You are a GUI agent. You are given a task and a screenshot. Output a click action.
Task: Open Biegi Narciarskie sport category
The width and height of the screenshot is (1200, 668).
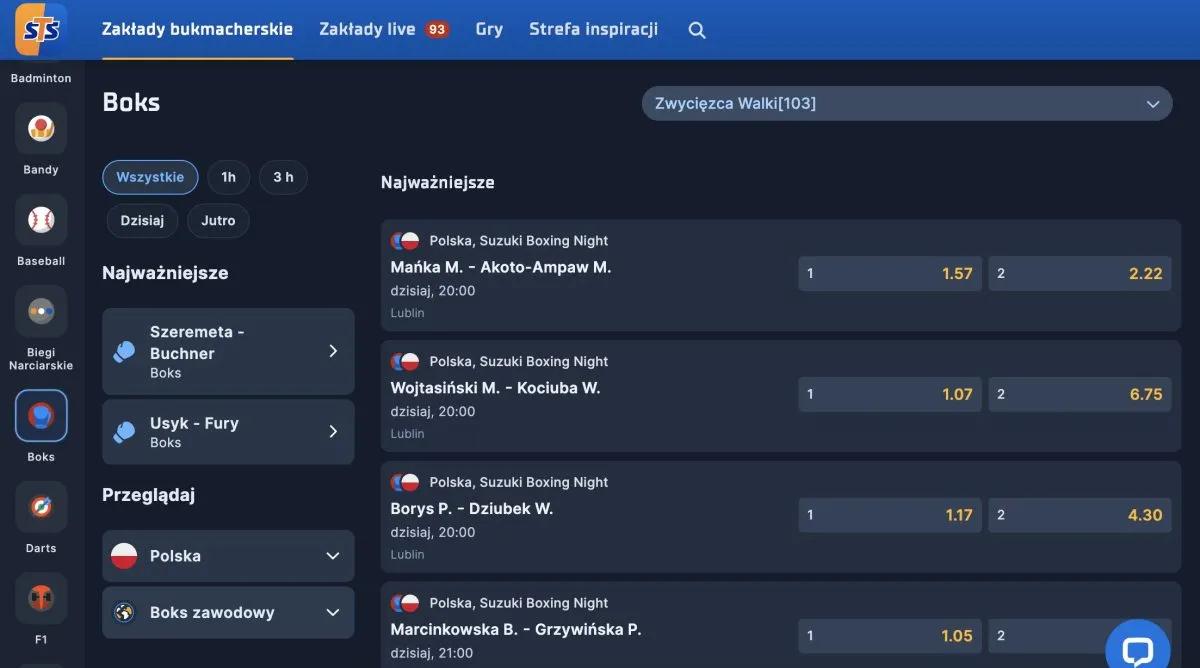pyautogui.click(x=40, y=311)
